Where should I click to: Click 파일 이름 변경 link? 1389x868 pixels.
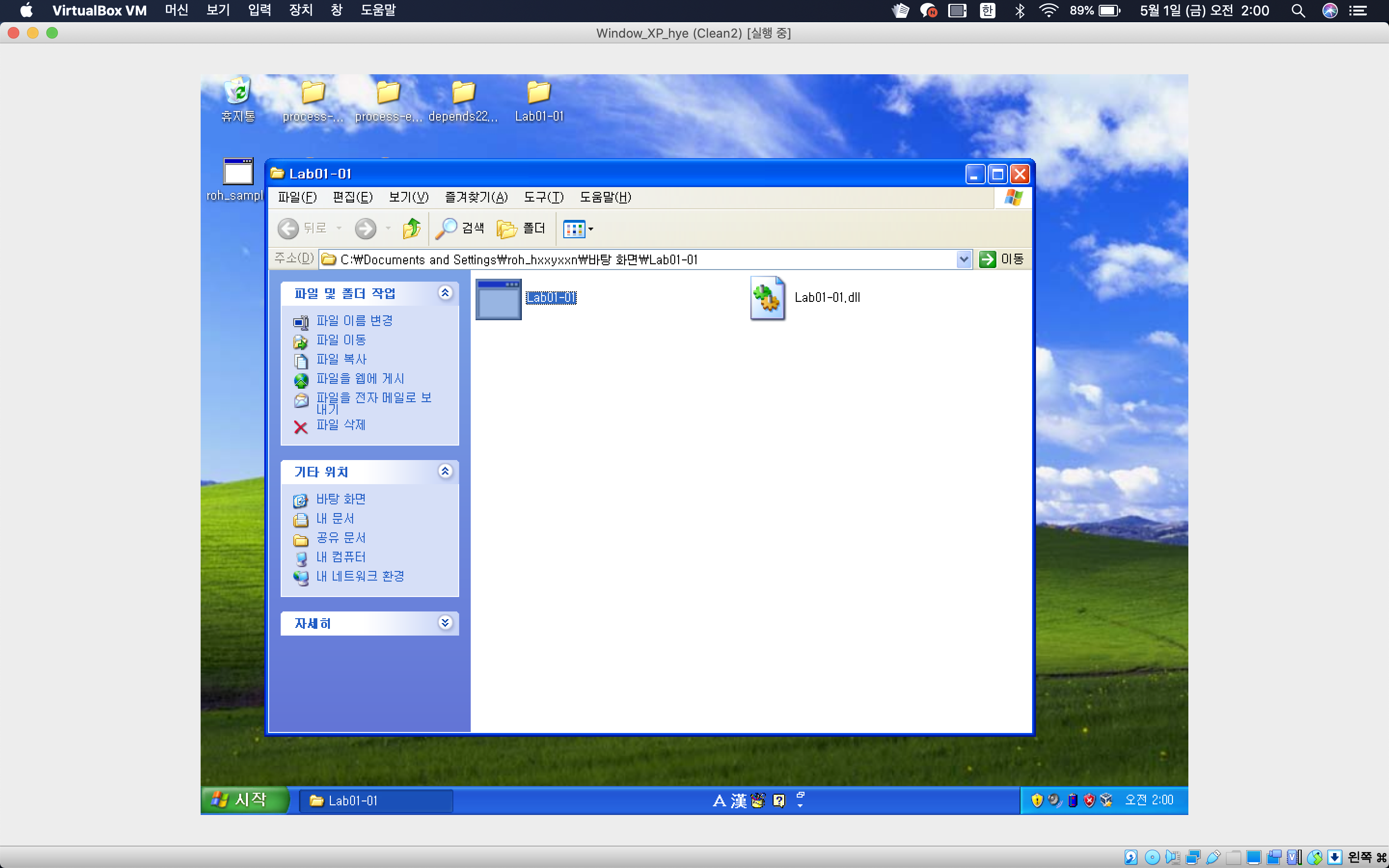[354, 321]
